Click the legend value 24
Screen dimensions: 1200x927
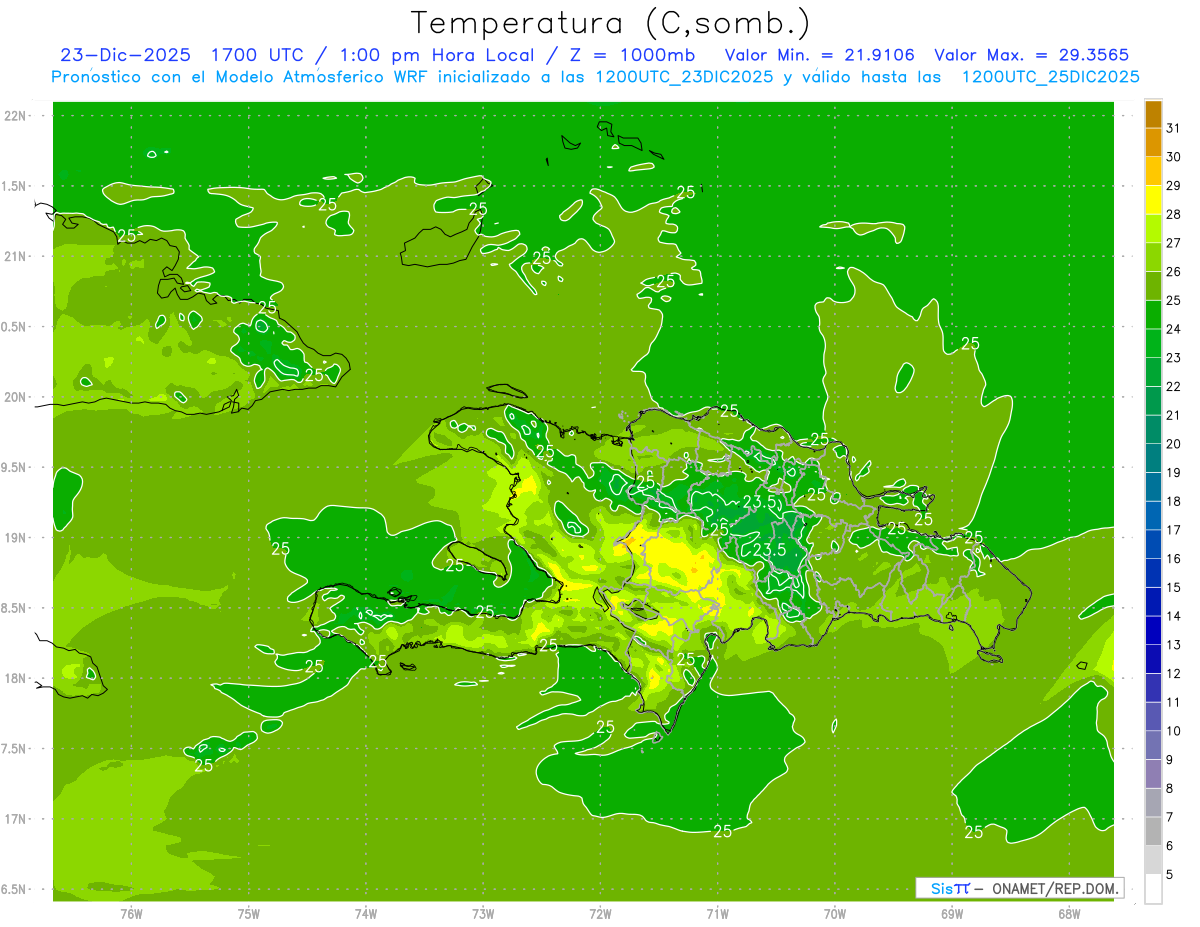pyautogui.click(x=1174, y=329)
